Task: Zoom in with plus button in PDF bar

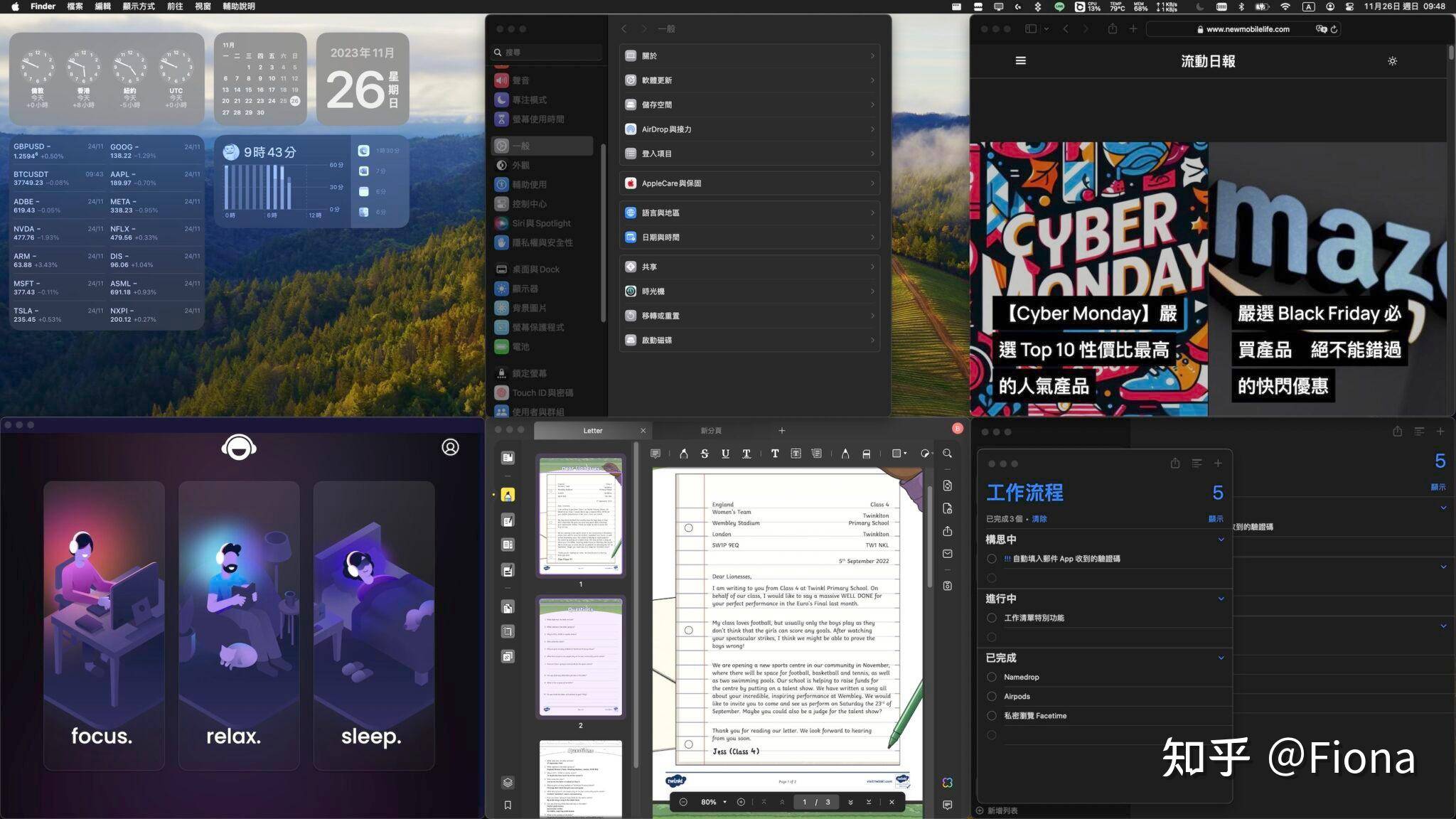Action: point(741,802)
